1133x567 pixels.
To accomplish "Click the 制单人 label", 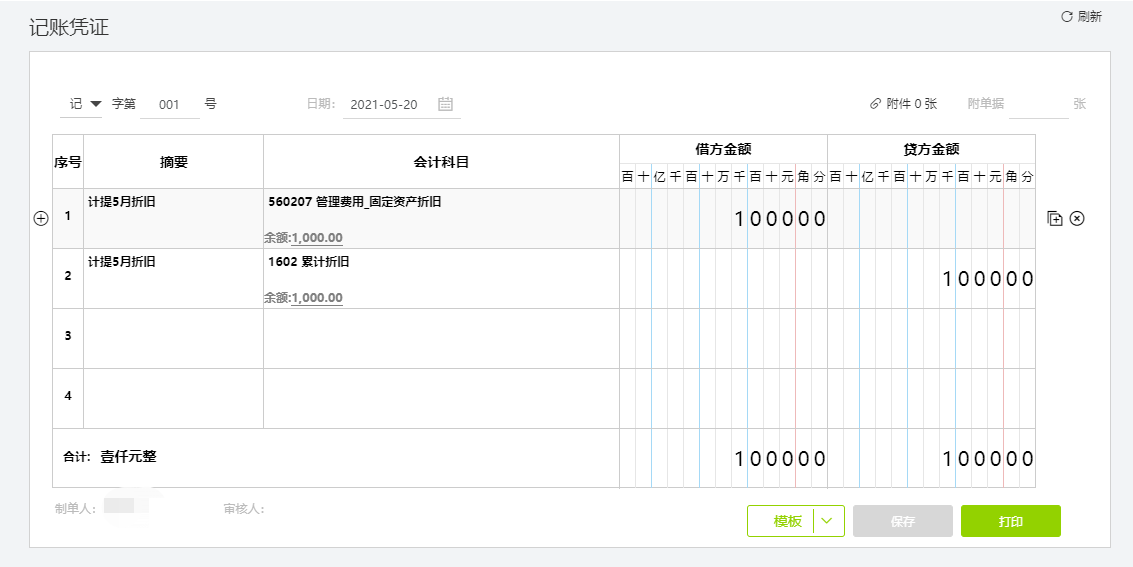I will [75, 509].
